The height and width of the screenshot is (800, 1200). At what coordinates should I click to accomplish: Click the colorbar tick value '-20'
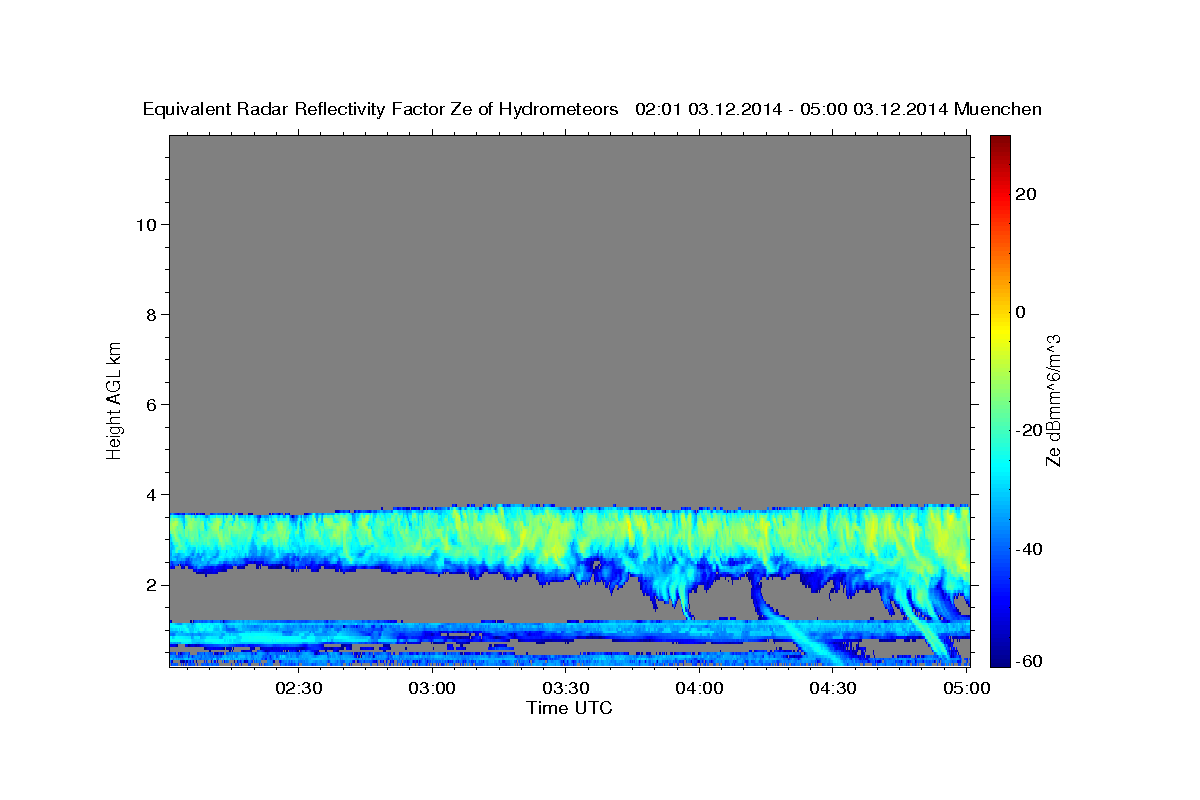pyautogui.click(x=1028, y=430)
